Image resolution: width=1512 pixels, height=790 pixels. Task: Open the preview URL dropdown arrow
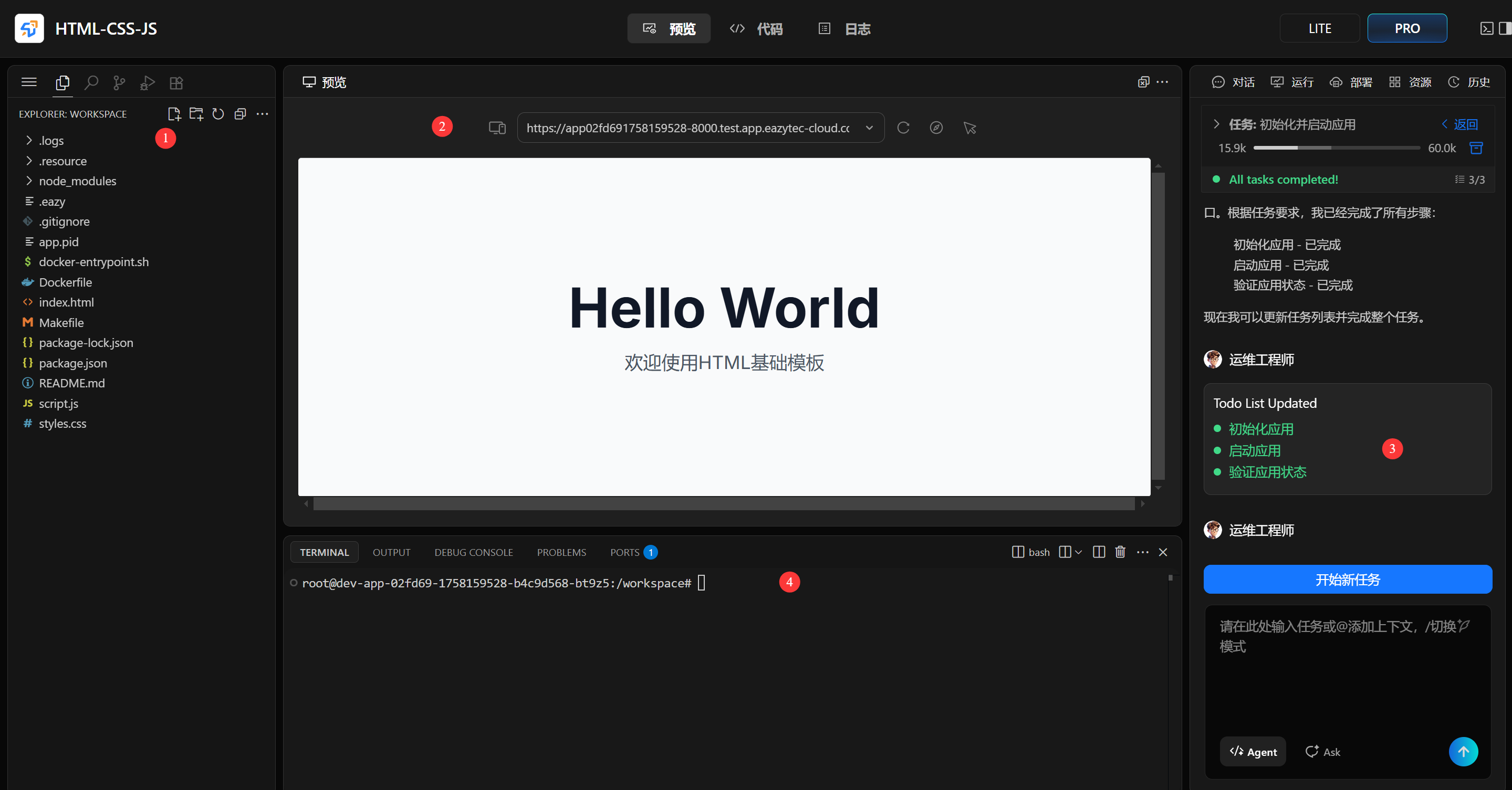coord(869,128)
